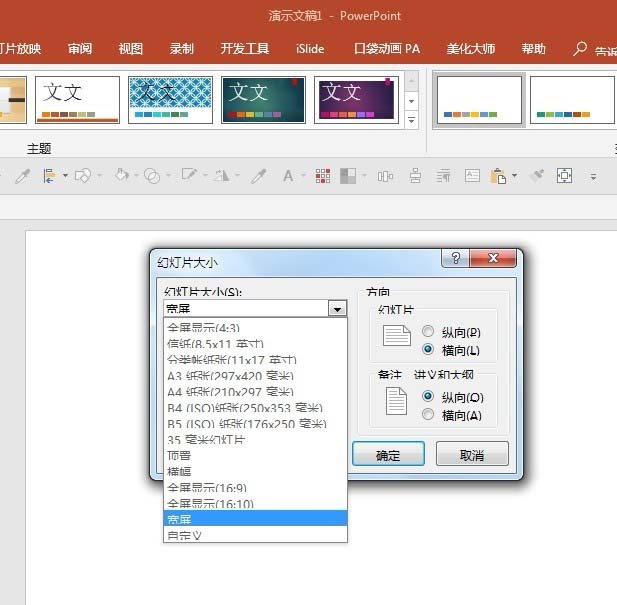Select slide orientation 纵向(P) radio button
This screenshot has height=605, width=617.
[x=428, y=331]
